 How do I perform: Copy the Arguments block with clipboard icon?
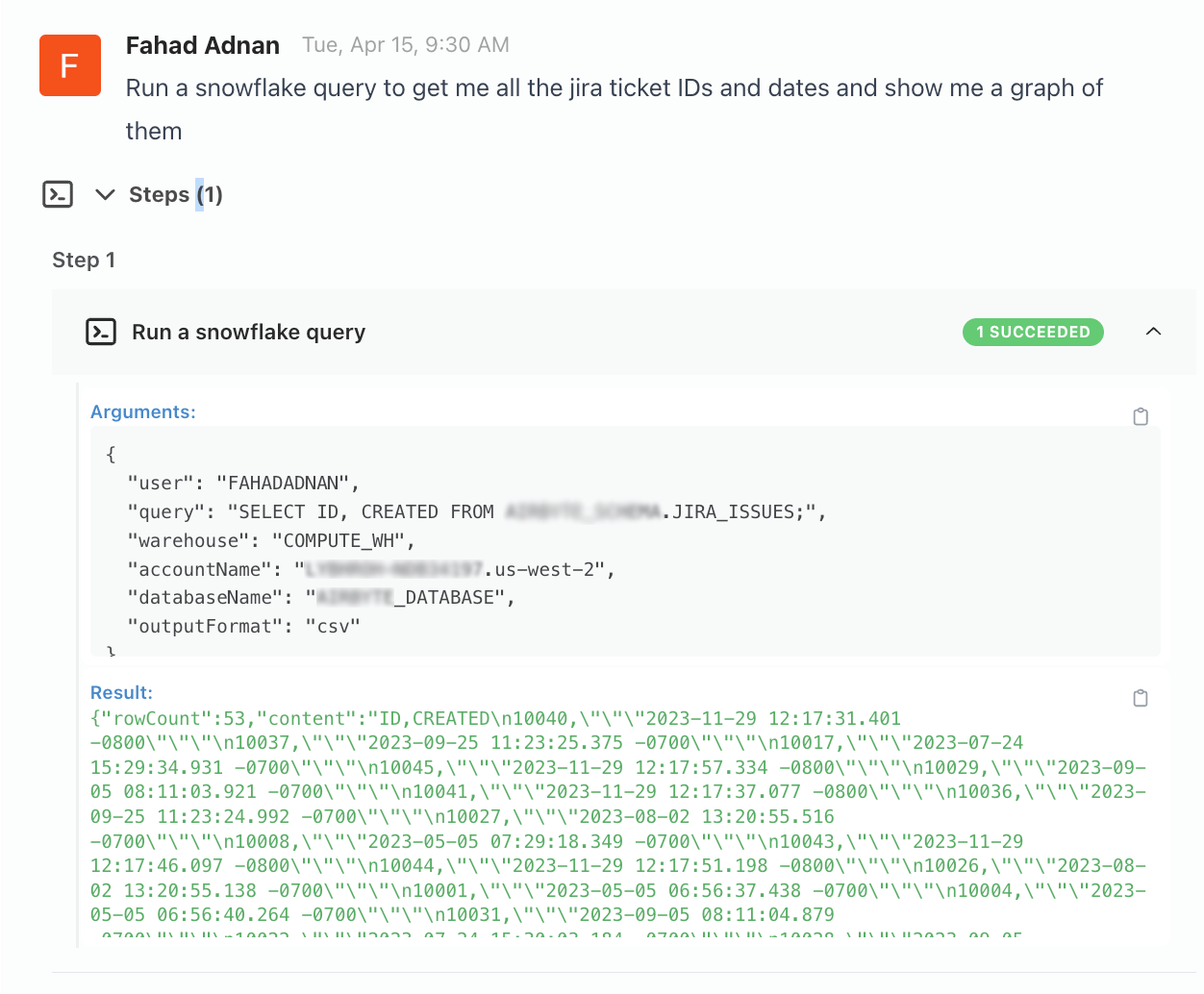coord(1141,416)
